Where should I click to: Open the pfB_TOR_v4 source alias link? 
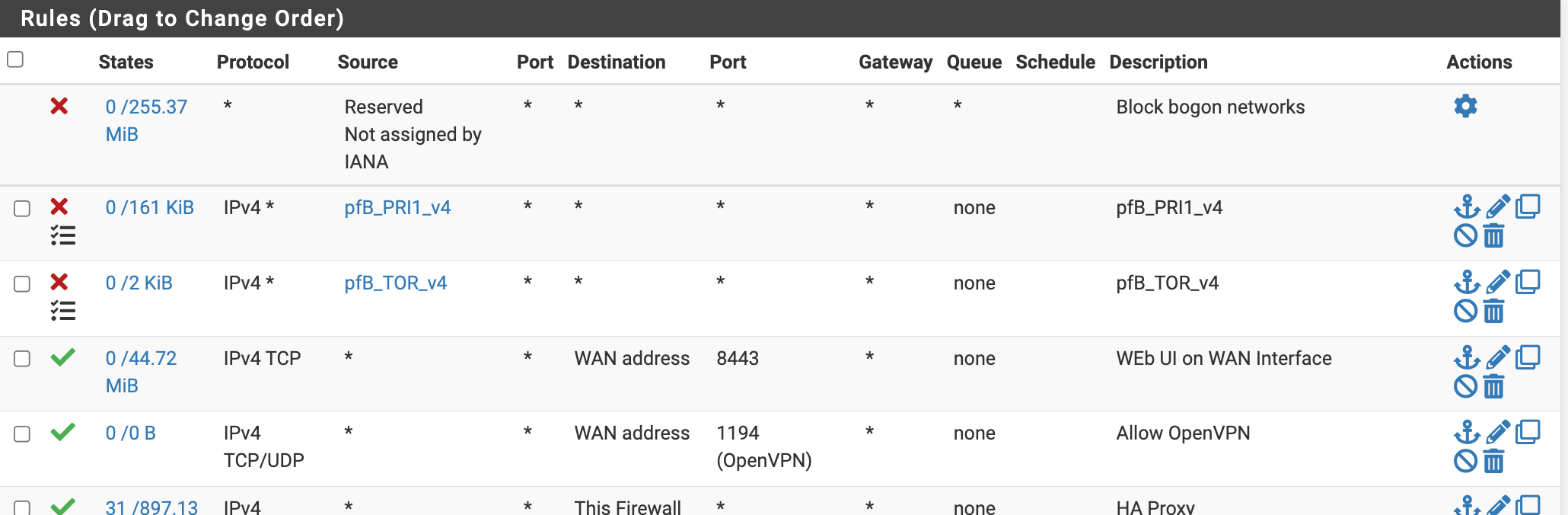coord(395,283)
